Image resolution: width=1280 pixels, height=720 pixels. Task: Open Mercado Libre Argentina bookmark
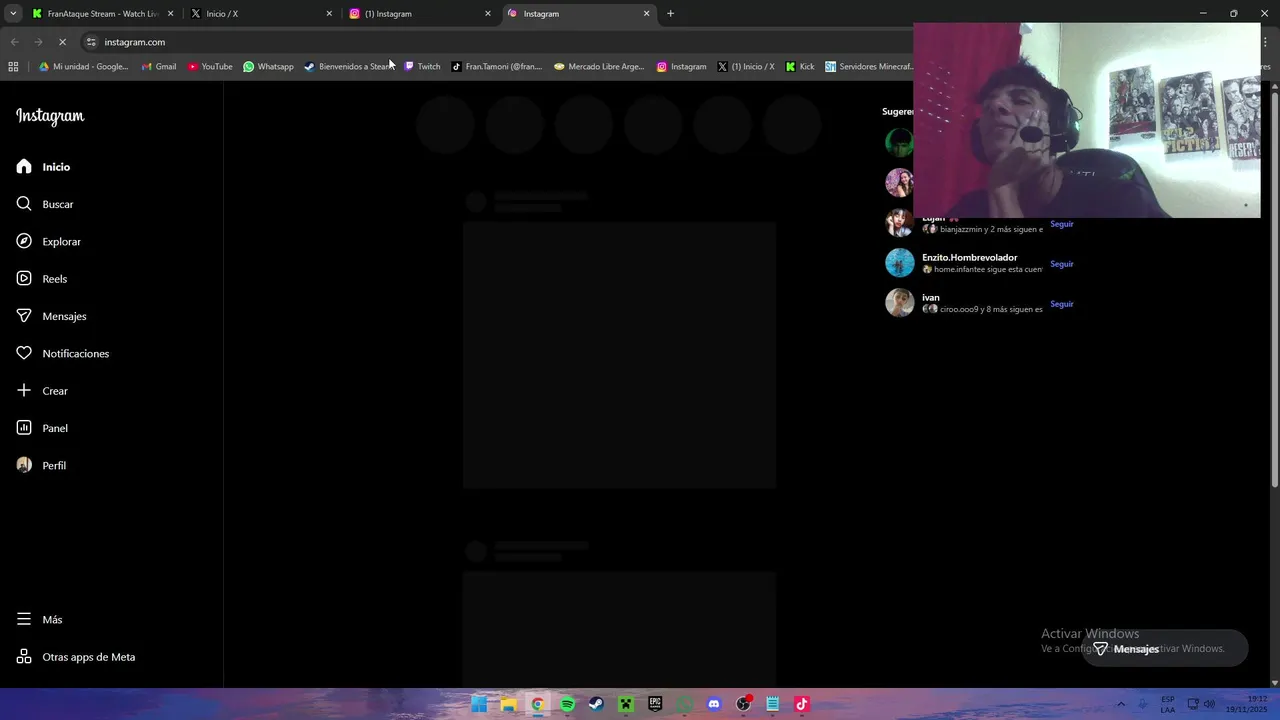[599, 67]
